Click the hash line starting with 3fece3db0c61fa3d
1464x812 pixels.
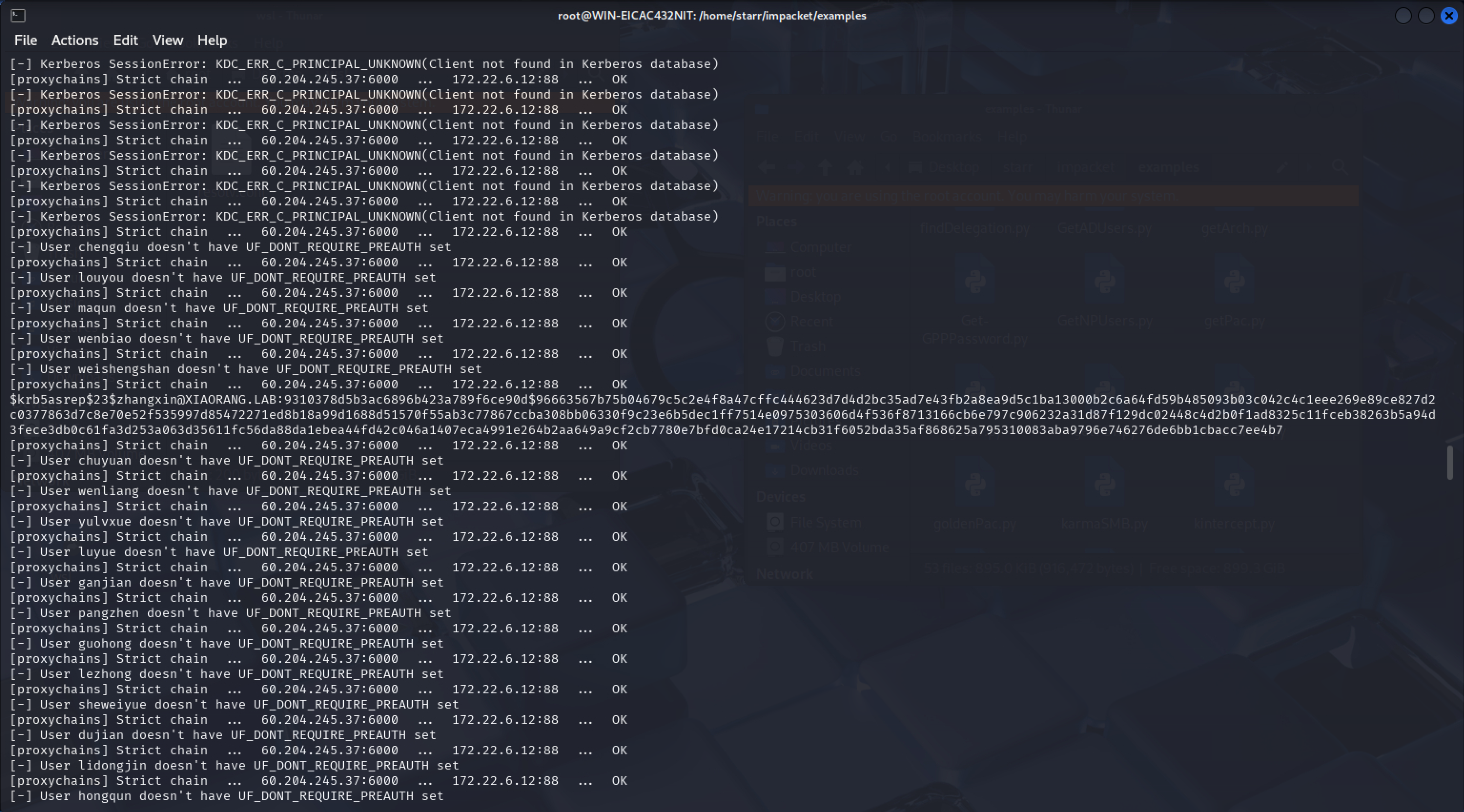point(646,430)
